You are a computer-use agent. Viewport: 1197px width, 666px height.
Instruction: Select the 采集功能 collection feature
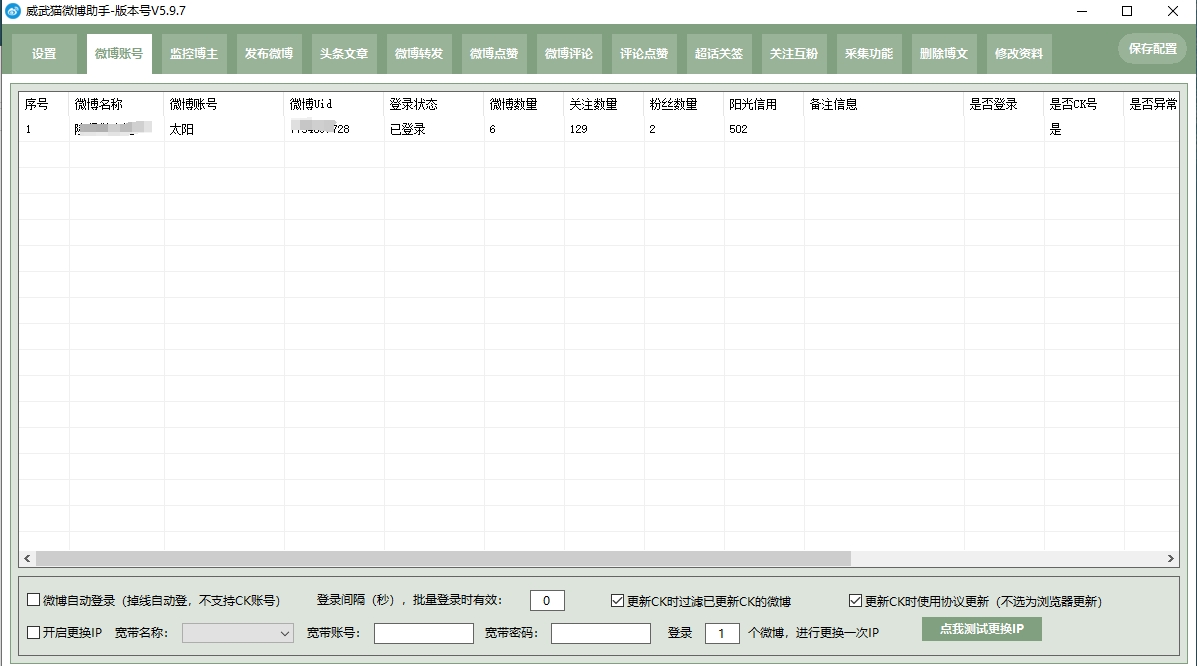pos(868,54)
